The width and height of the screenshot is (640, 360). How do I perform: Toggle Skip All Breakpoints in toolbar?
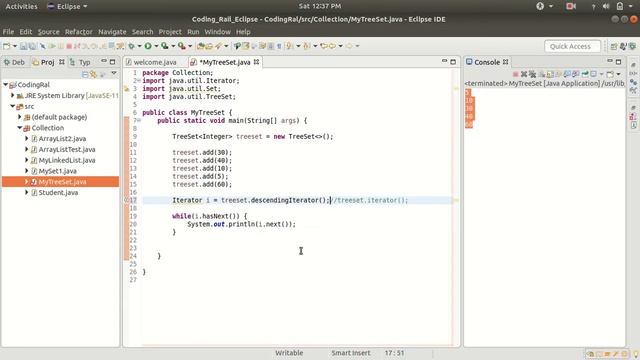pos(42,46)
